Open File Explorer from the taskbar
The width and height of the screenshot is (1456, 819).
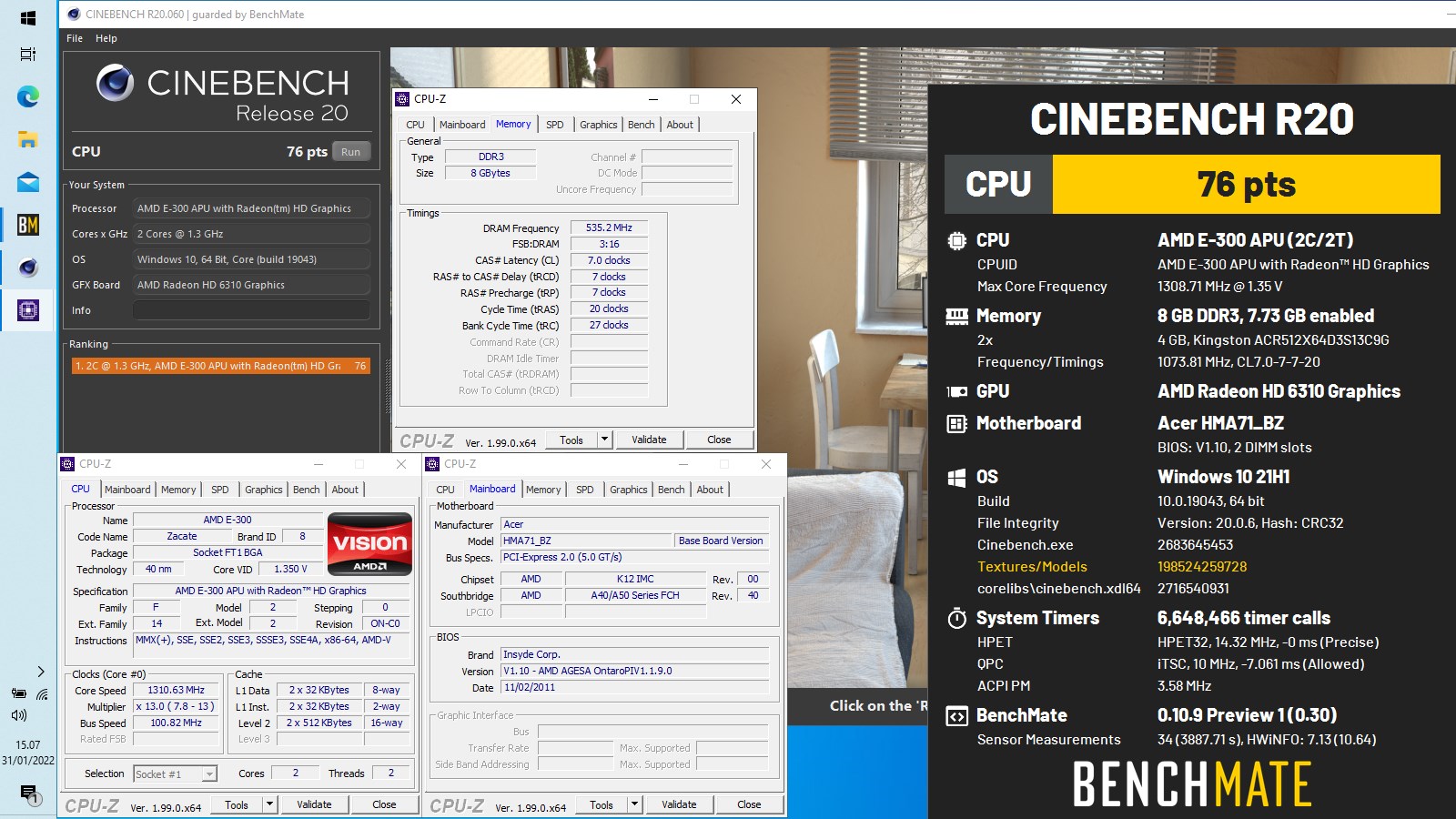(27, 139)
